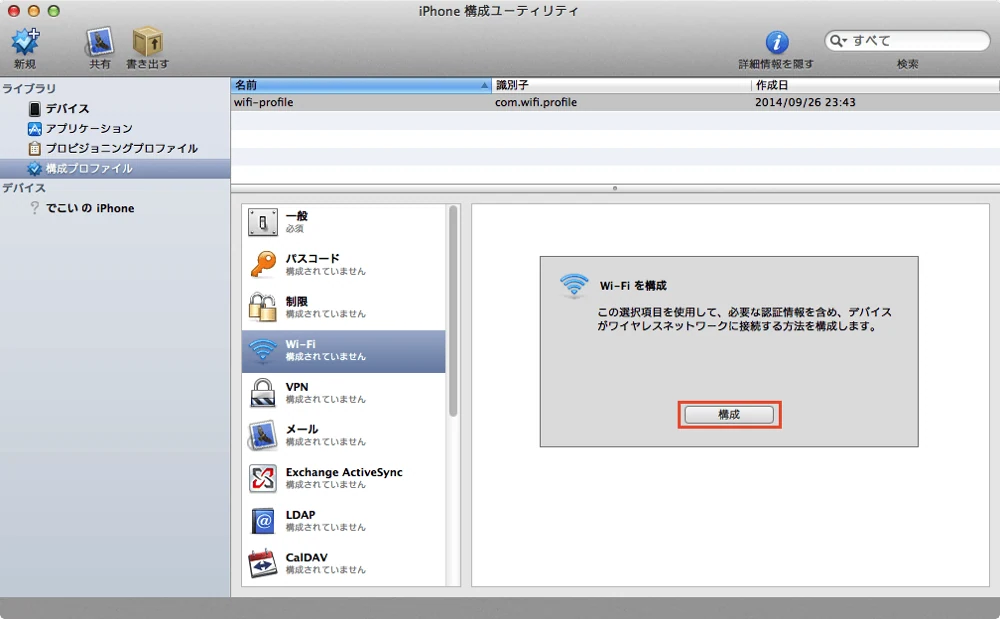This screenshot has height=619, width=1000.
Task: Click the Wi-Fi を構成 heading text
Action: 633,286
